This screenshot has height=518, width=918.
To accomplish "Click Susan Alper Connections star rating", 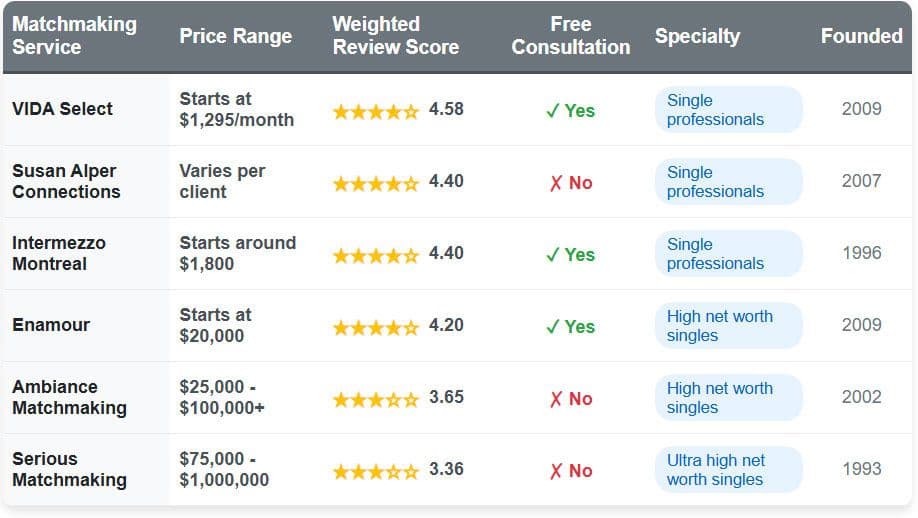I will (x=376, y=183).
